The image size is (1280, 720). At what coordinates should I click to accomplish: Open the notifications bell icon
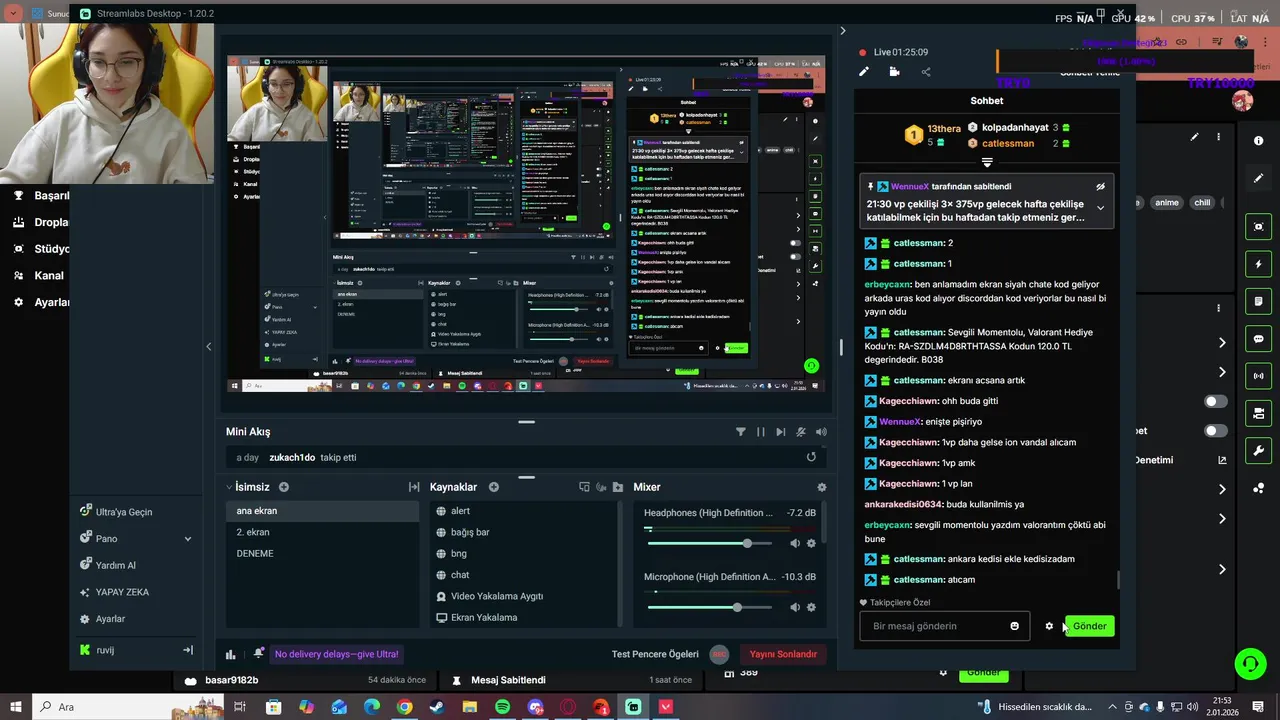click(x=259, y=654)
